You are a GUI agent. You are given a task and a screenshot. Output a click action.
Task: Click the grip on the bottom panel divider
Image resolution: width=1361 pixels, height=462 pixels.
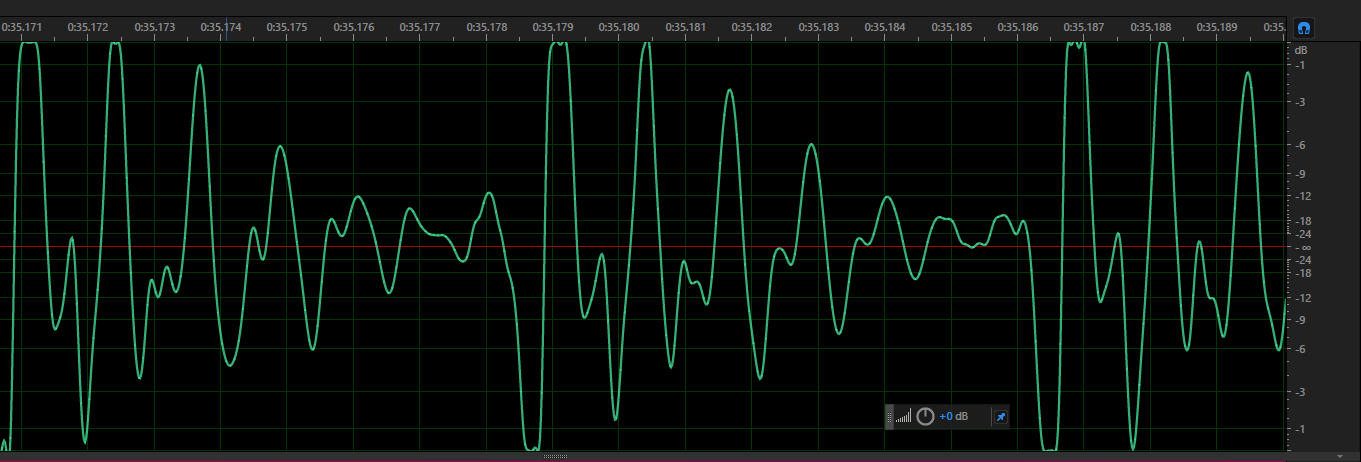point(555,456)
